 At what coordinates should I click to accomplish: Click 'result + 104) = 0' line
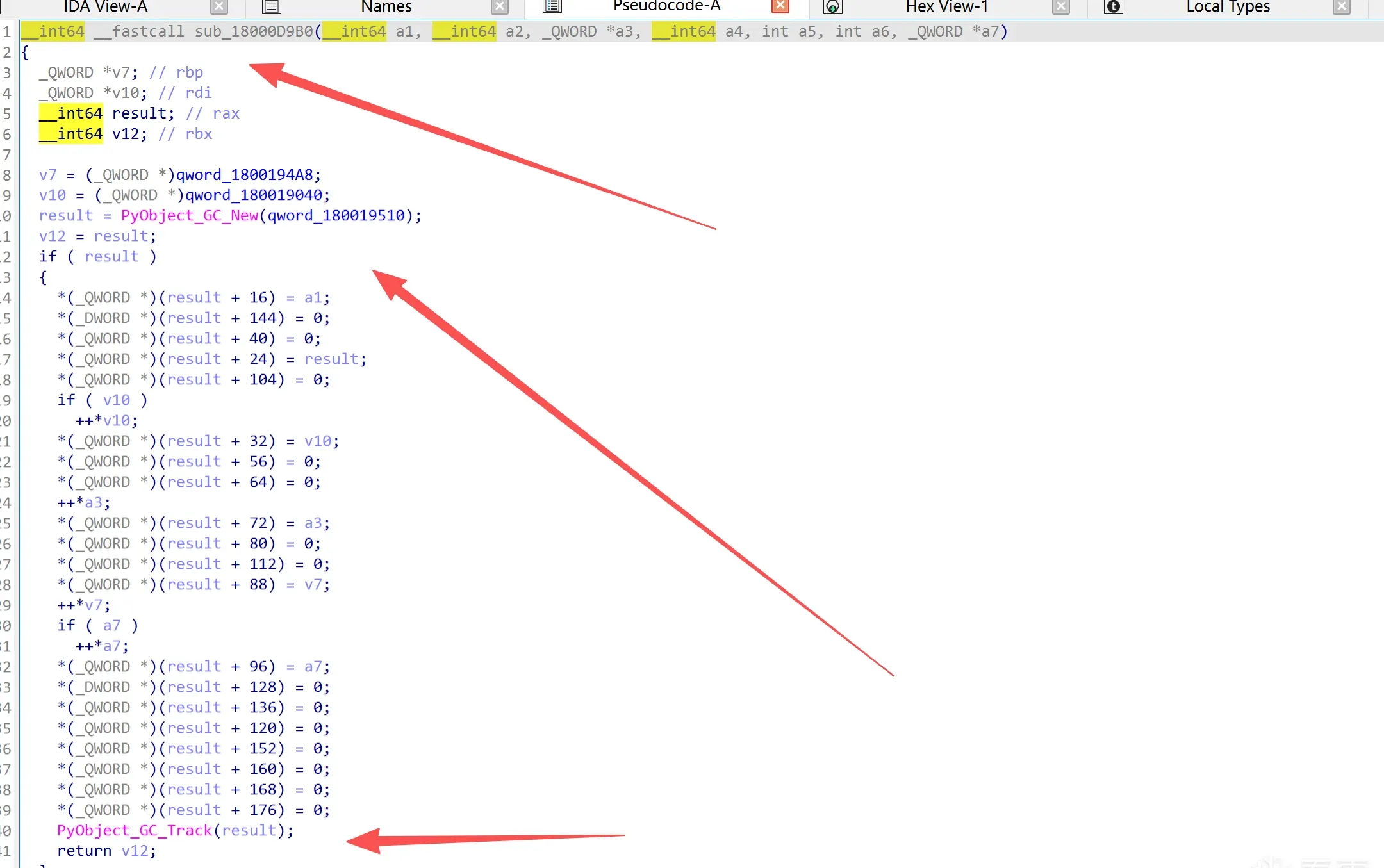point(194,380)
